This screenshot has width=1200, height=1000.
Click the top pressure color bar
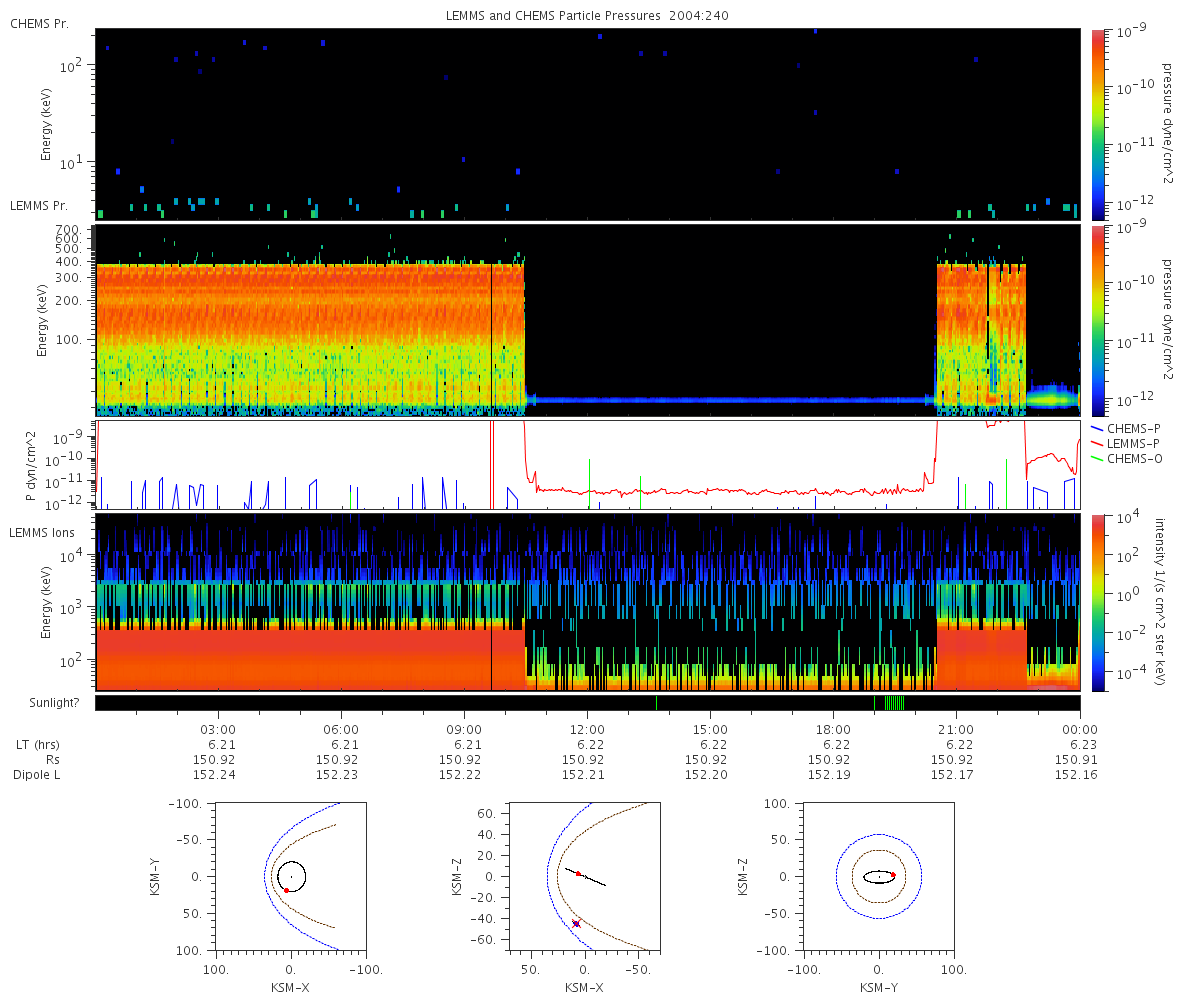(1098, 124)
